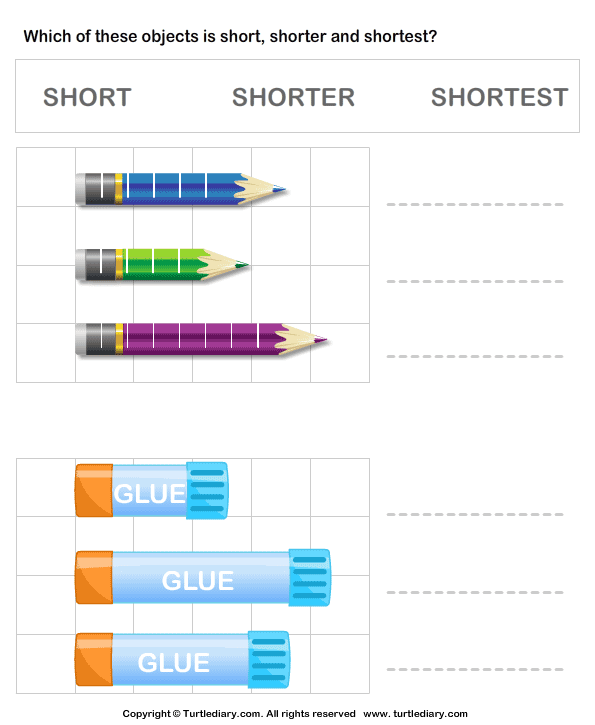The image size is (595, 725).
Task: Click the question heading text
Action: 230,37
